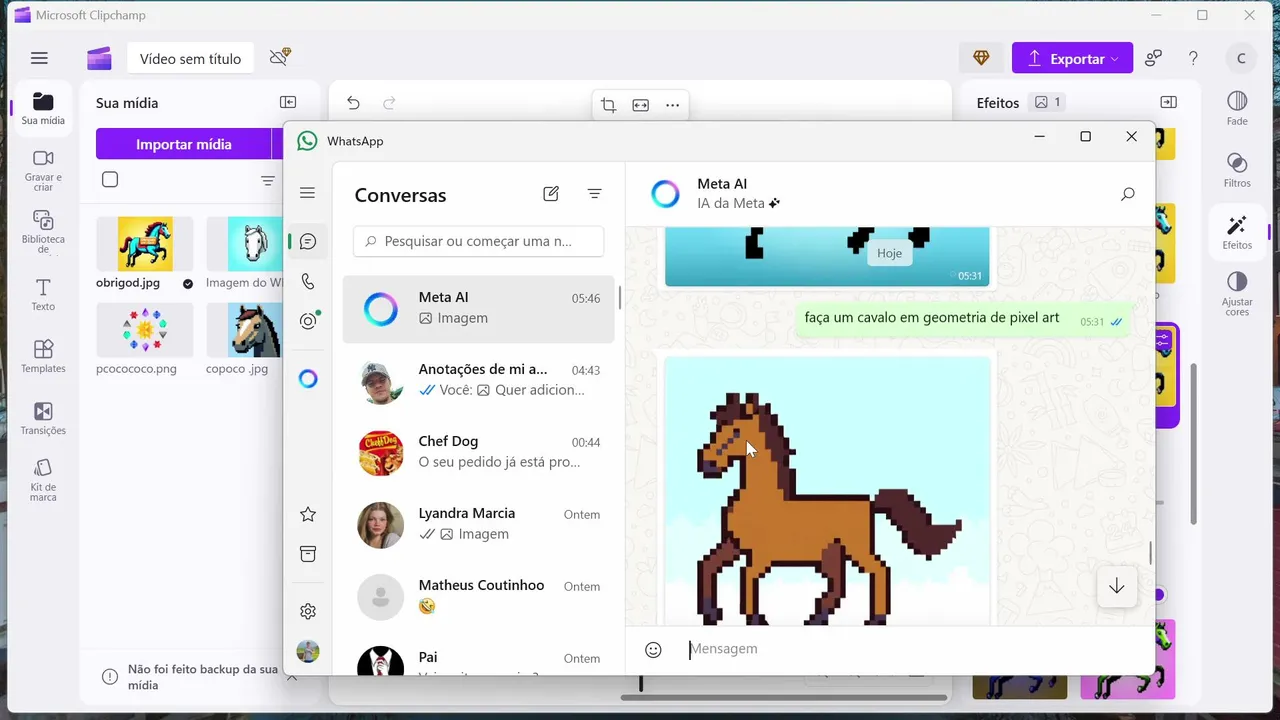Open Clipchamp hamburger menu

(39, 58)
